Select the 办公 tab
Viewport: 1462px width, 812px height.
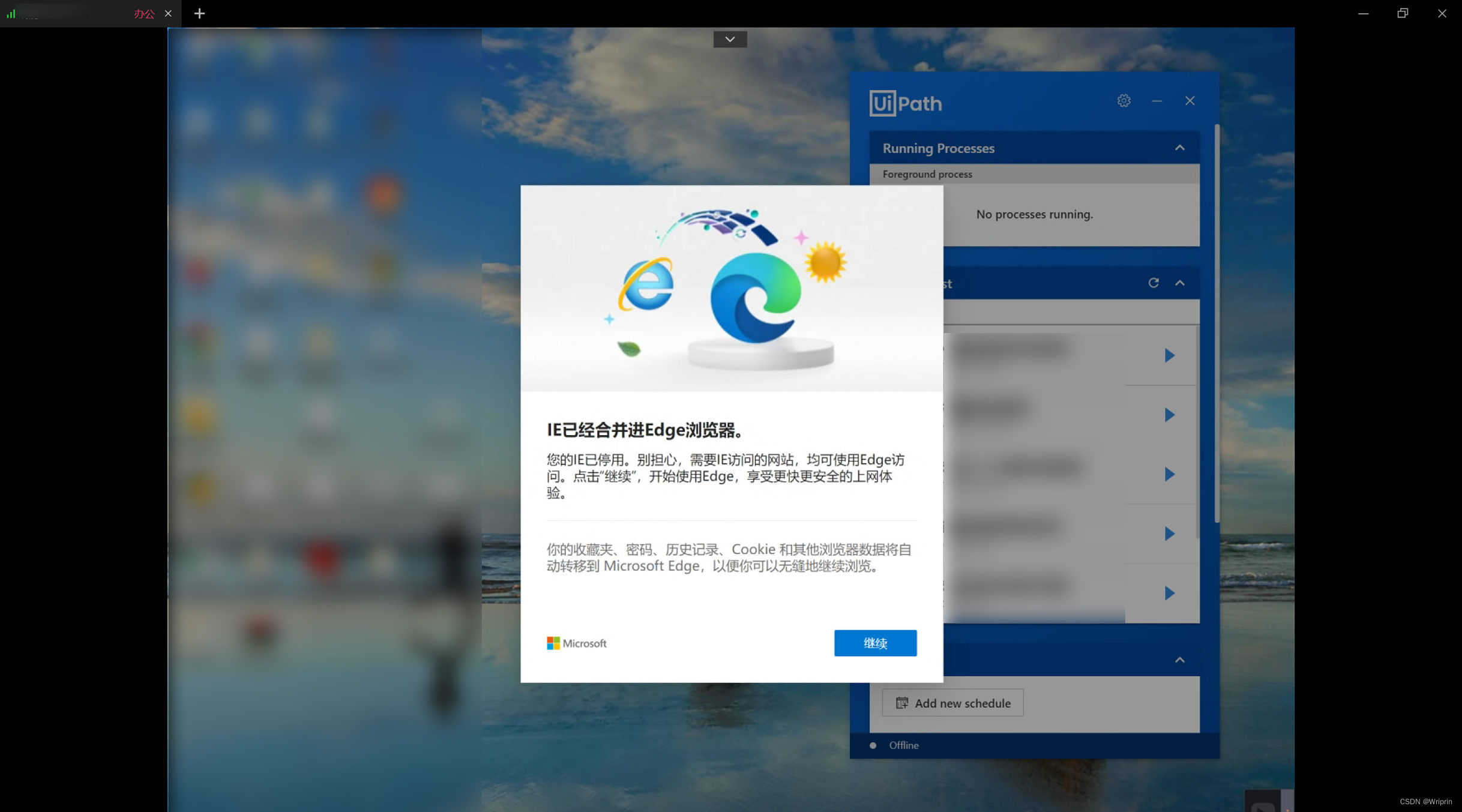(143, 13)
